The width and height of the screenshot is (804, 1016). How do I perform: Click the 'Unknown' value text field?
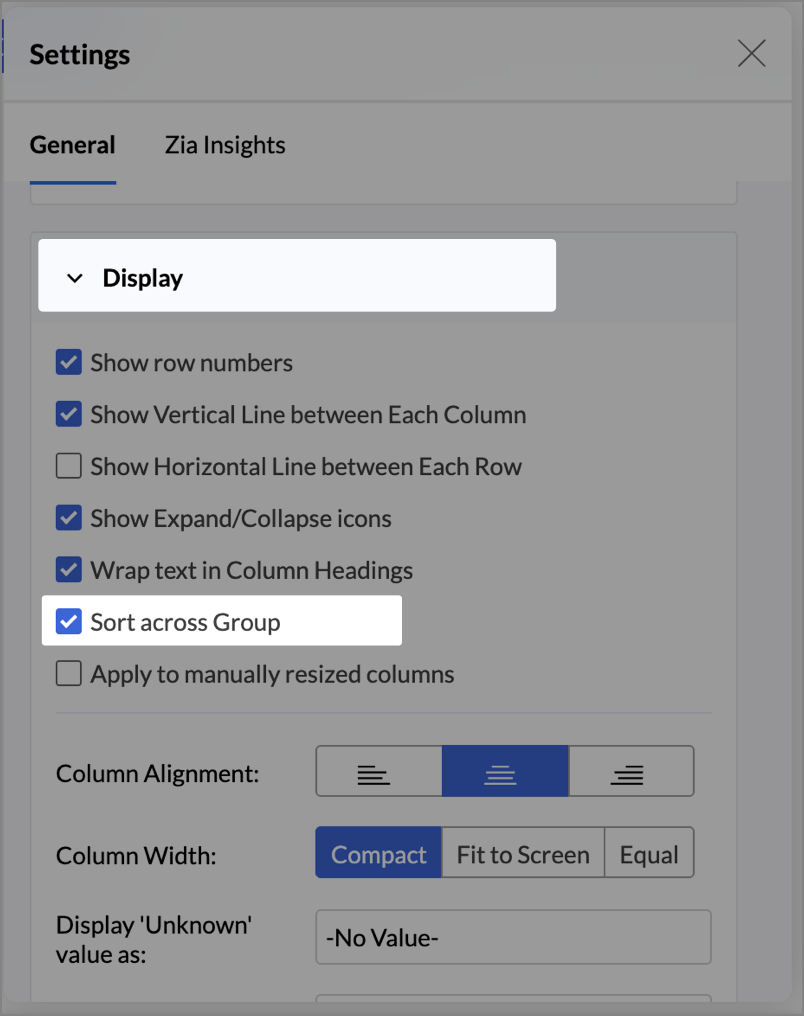(x=513, y=937)
